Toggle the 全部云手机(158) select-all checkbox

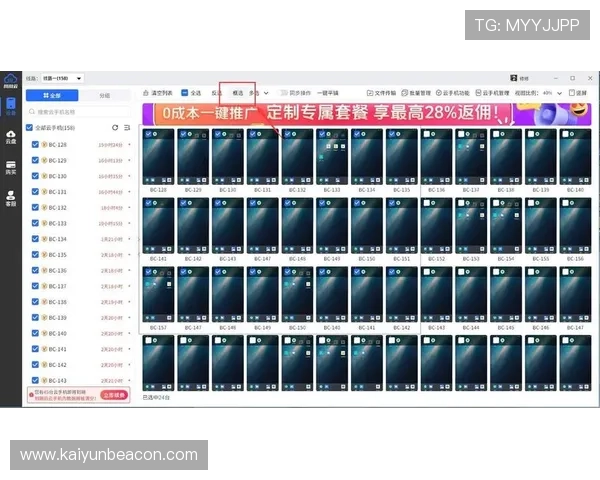pyautogui.click(x=30, y=128)
